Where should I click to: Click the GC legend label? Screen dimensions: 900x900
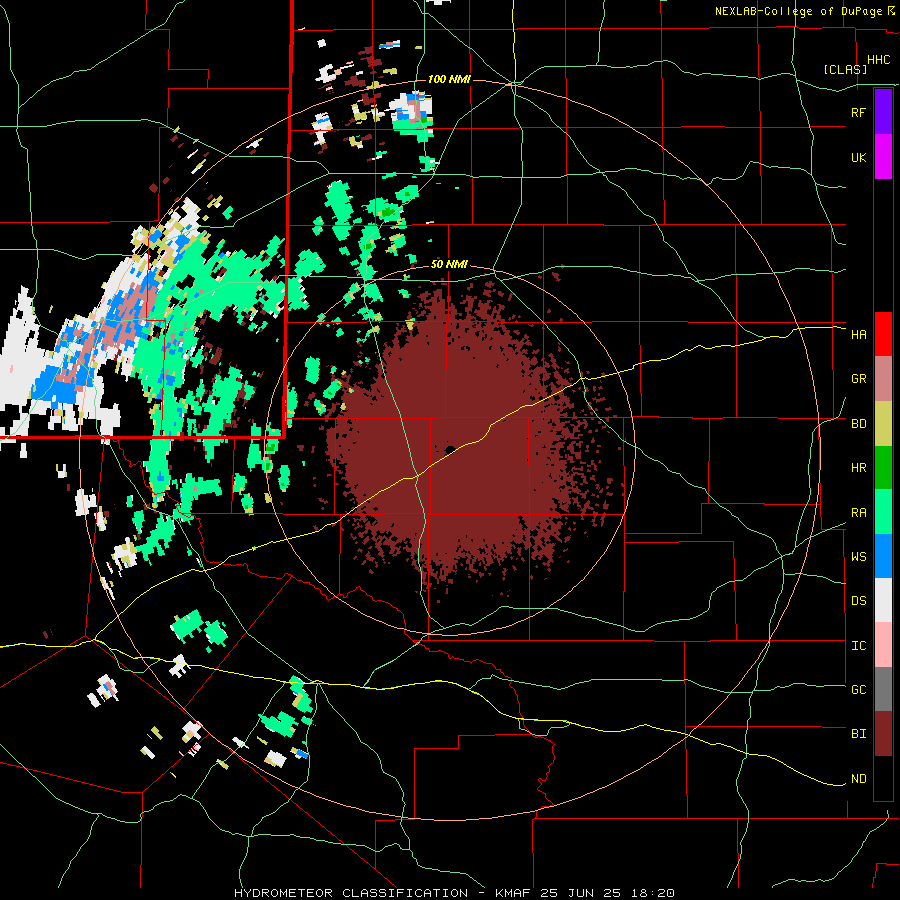click(x=858, y=689)
